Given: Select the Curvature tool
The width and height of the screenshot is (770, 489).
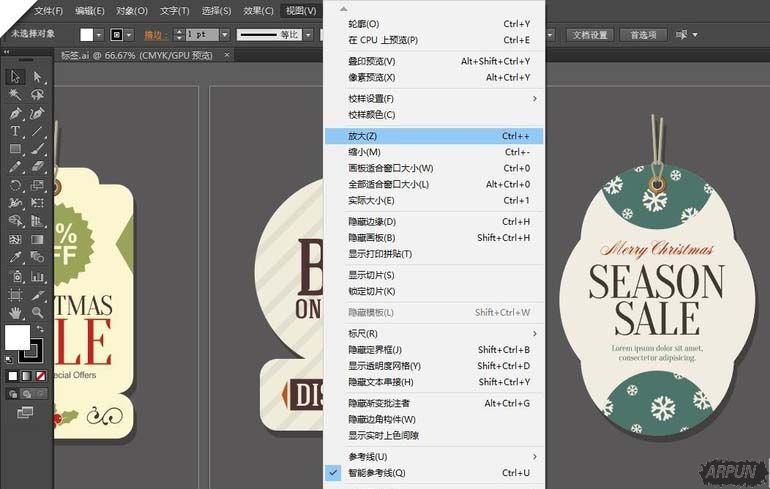Looking at the screenshot, I should pos(37,113).
